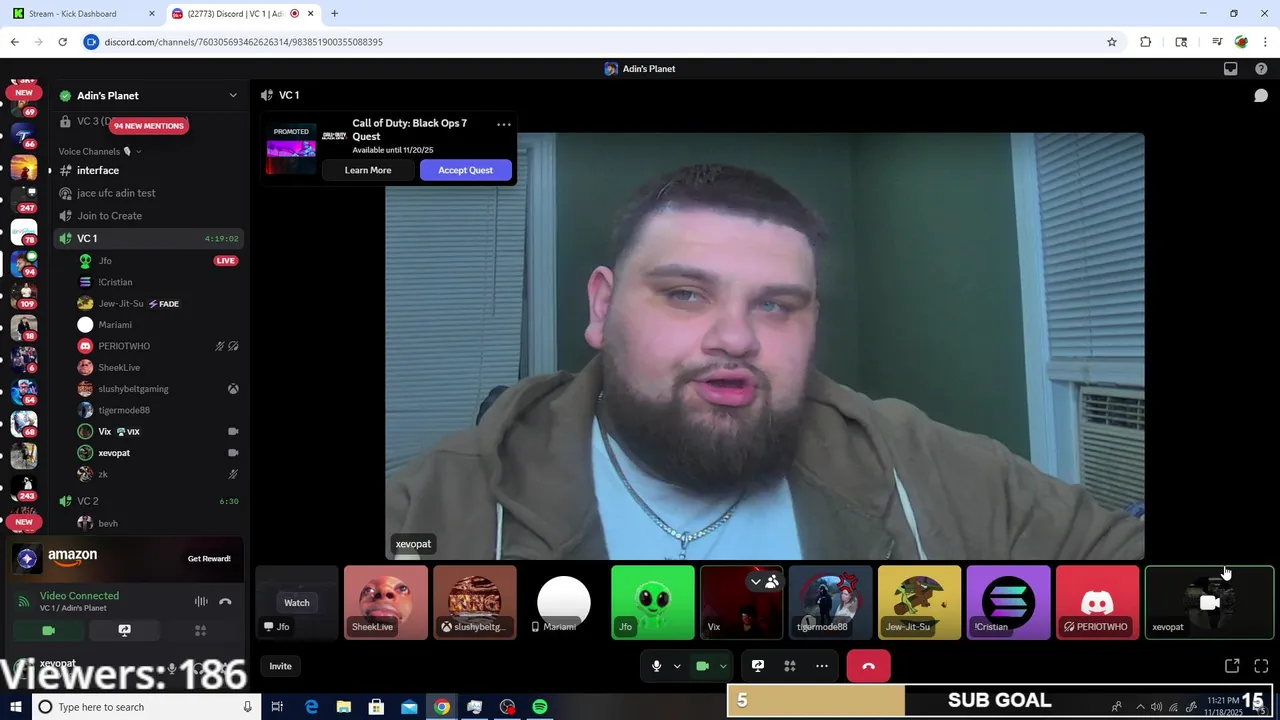The width and height of the screenshot is (1280, 720).
Task: Click the address bar URL
Action: point(243,42)
